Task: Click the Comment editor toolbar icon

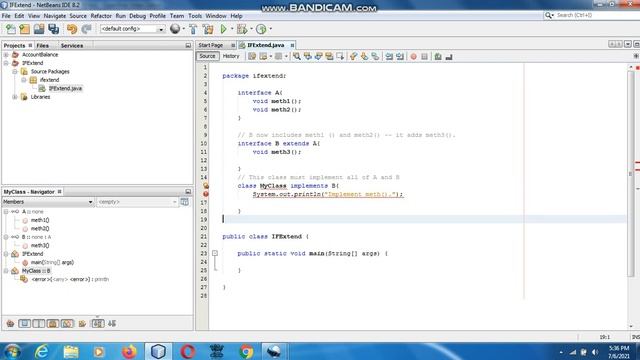Action: tap(438, 56)
